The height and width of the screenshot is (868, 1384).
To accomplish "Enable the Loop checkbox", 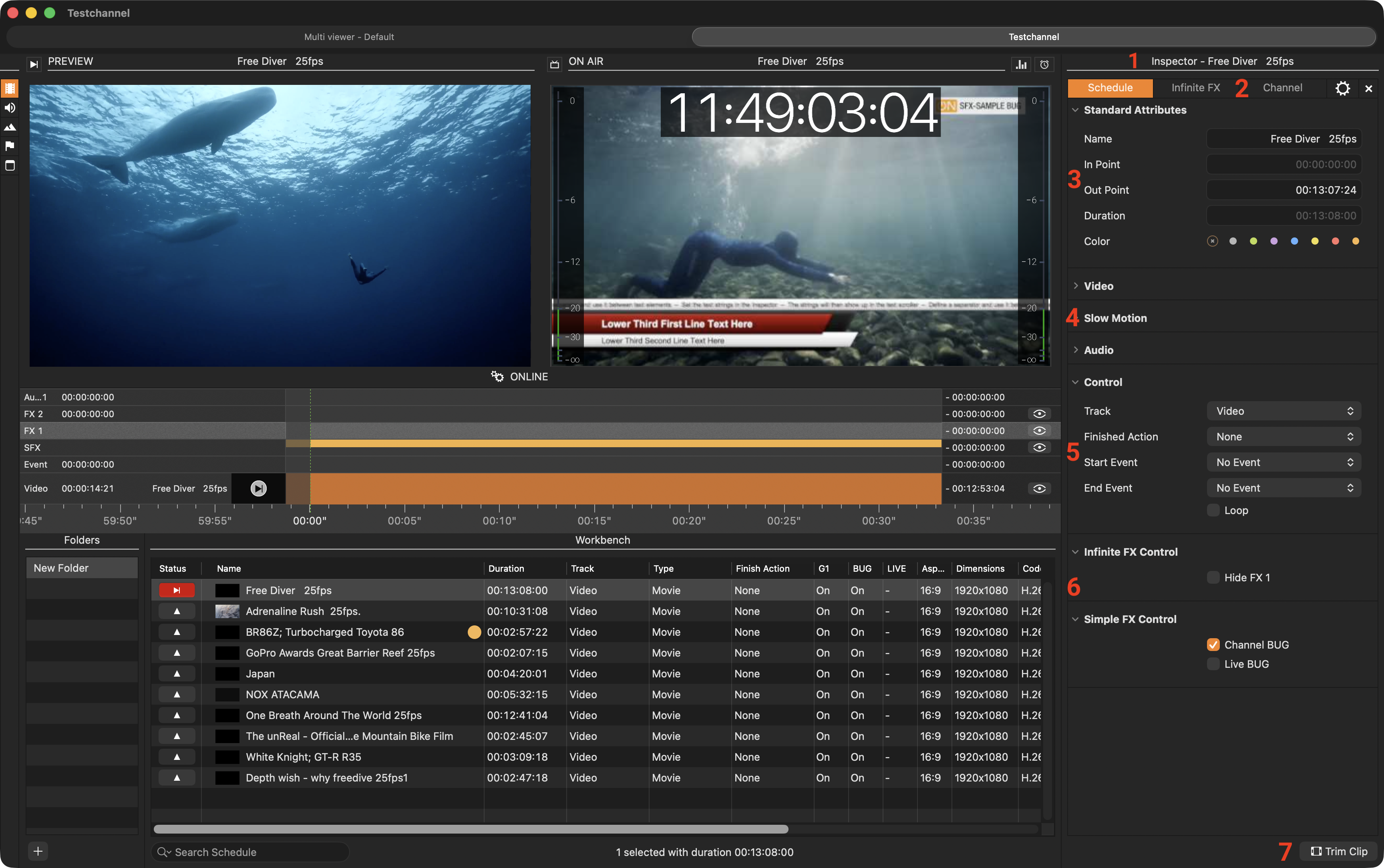I will pos(1213,510).
